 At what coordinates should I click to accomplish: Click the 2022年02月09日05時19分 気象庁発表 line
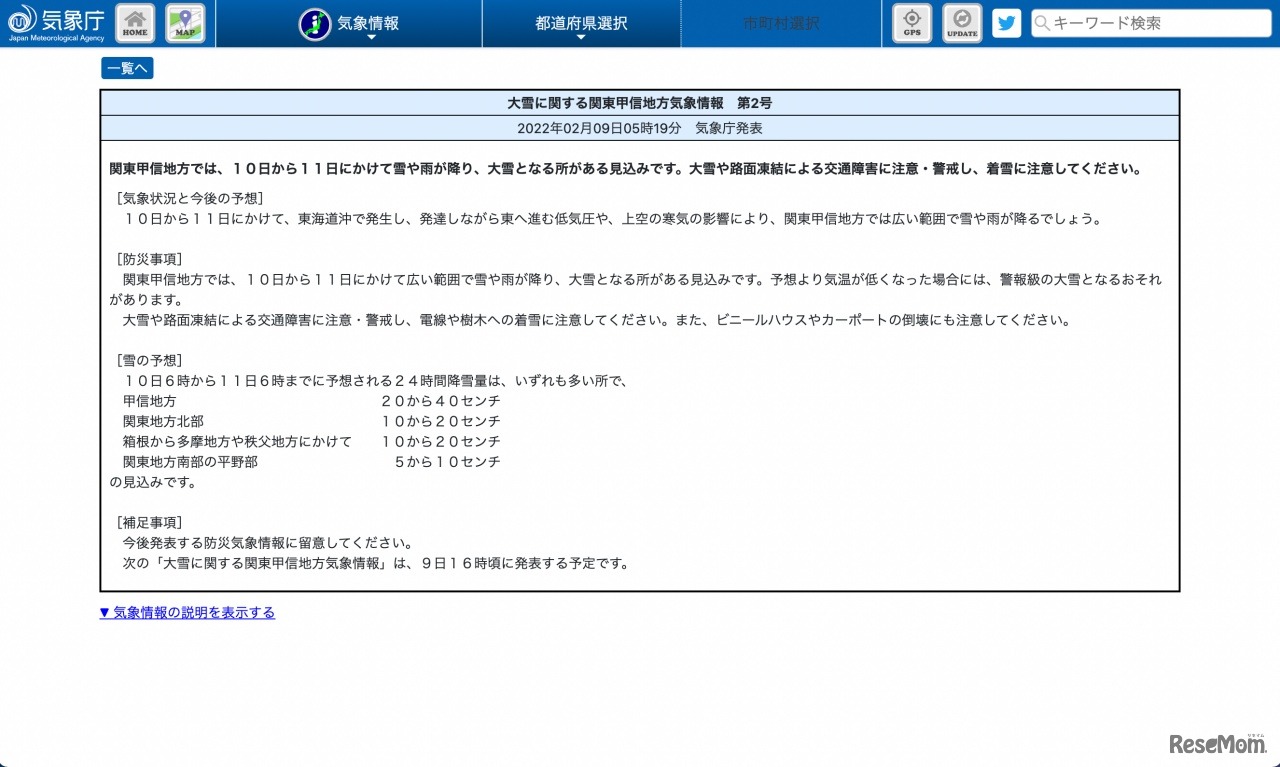click(639, 128)
